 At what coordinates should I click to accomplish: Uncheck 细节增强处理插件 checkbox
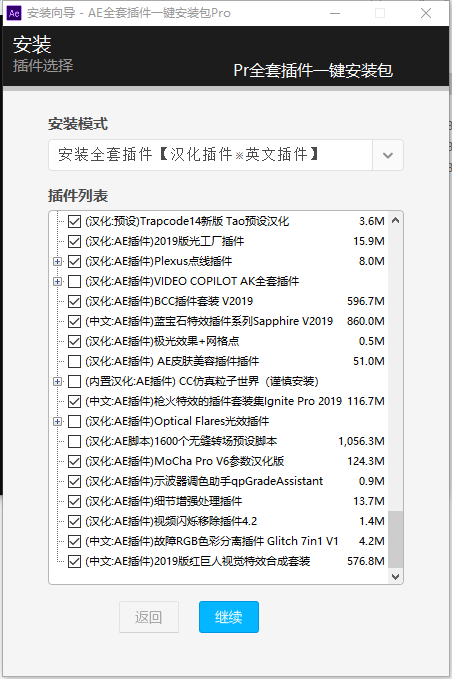click(x=74, y=501)
